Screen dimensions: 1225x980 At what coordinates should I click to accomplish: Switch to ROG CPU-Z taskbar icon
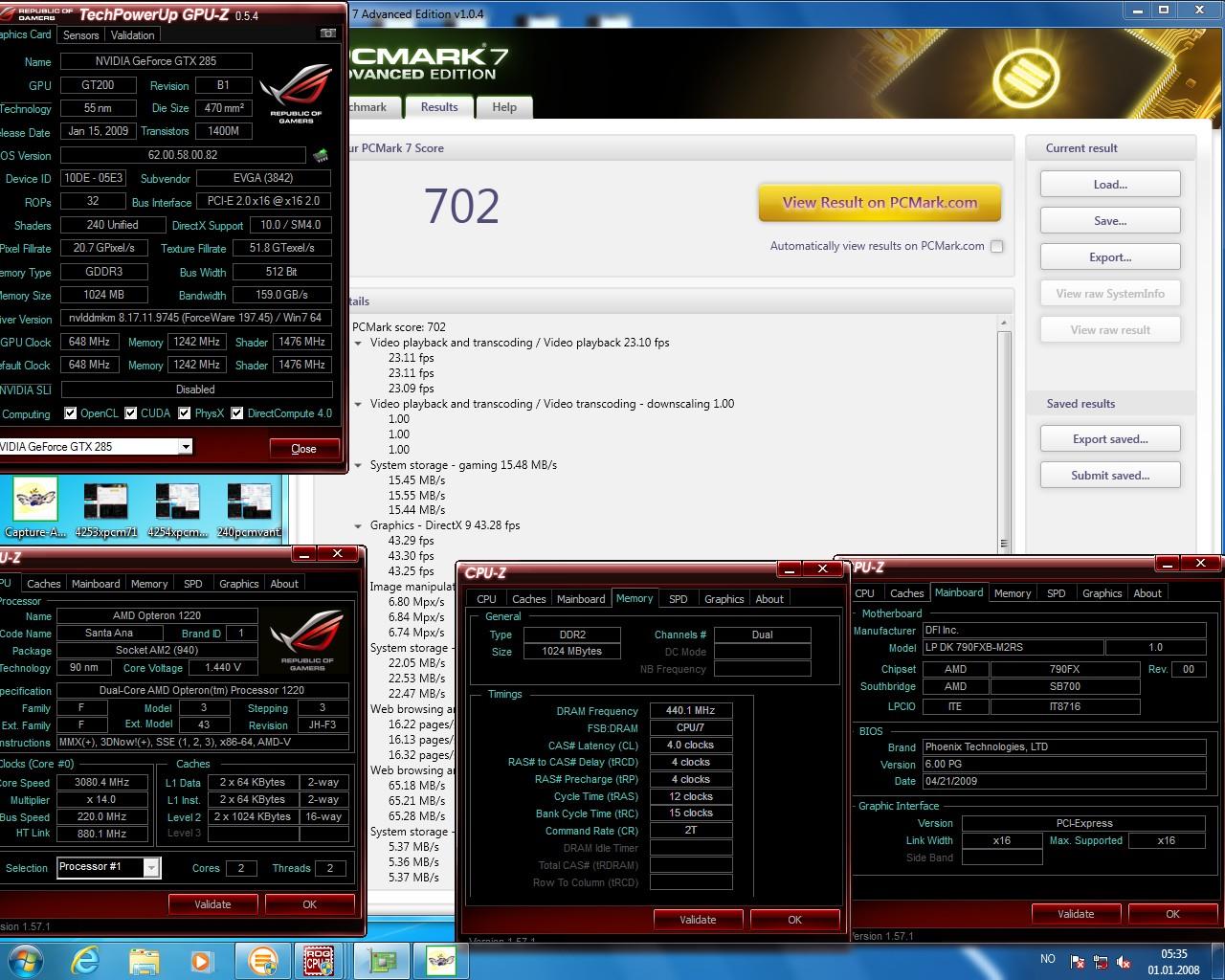click(319, 960)
